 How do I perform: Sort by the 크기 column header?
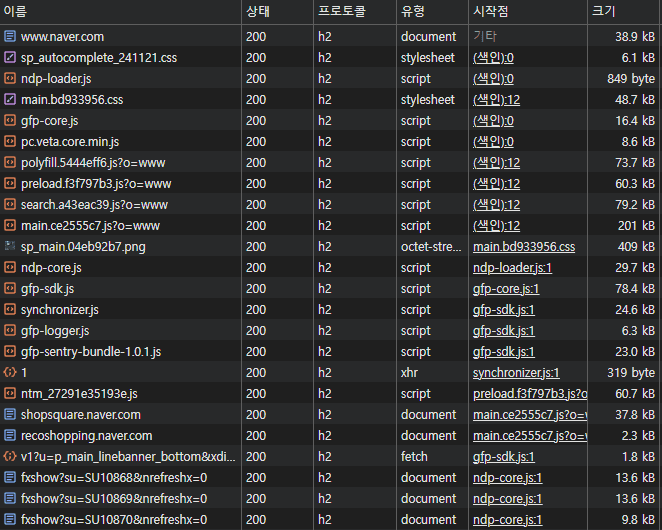625,11
